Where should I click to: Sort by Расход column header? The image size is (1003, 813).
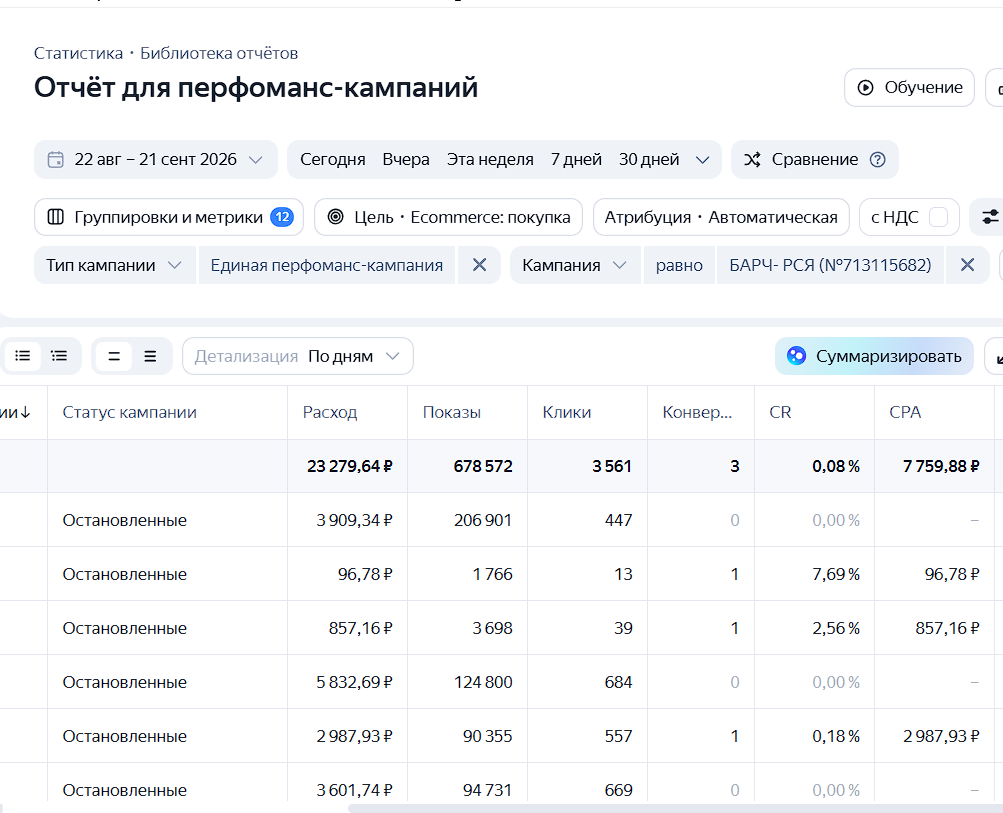329,413
